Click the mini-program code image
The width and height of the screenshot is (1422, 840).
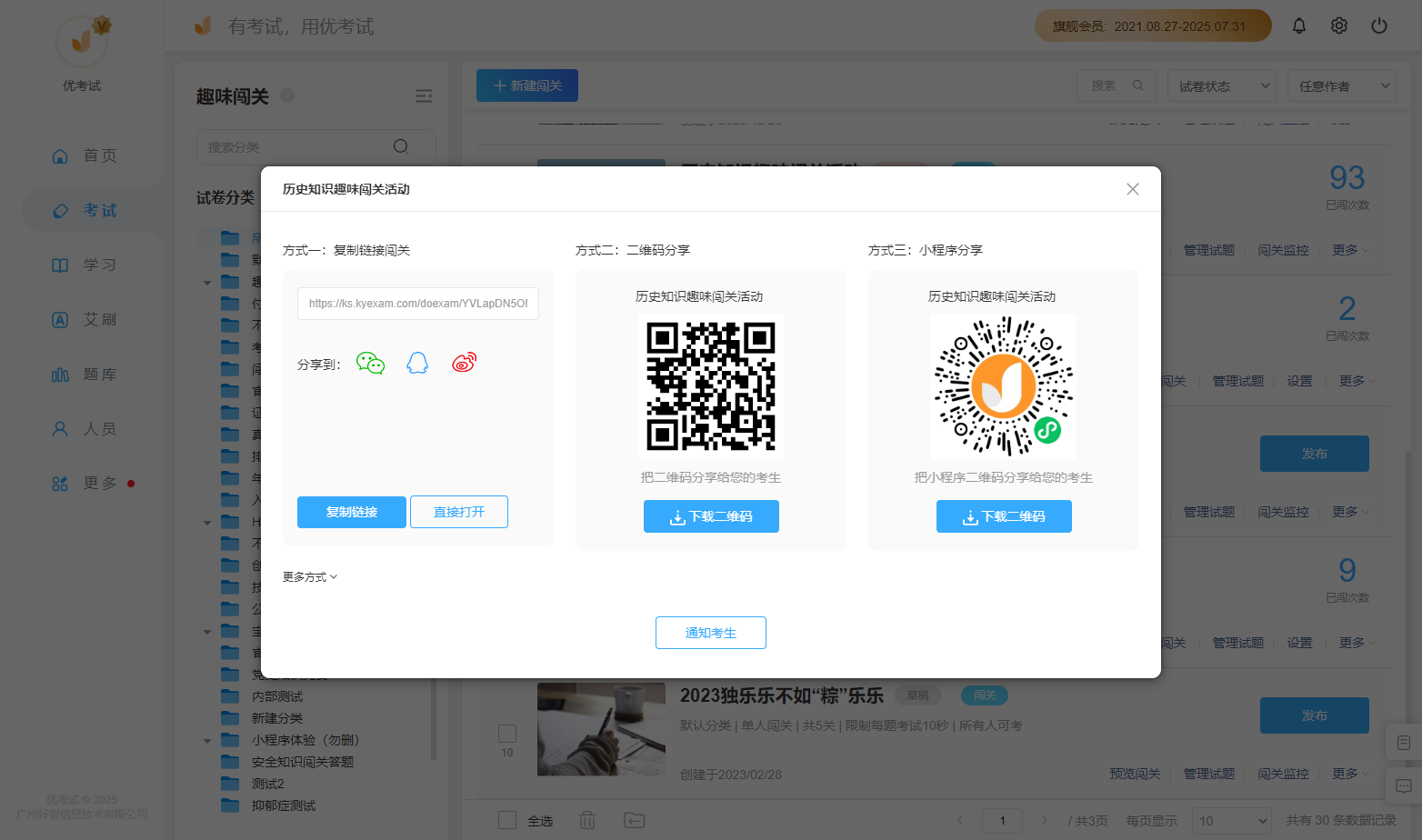coord(1004,386)
